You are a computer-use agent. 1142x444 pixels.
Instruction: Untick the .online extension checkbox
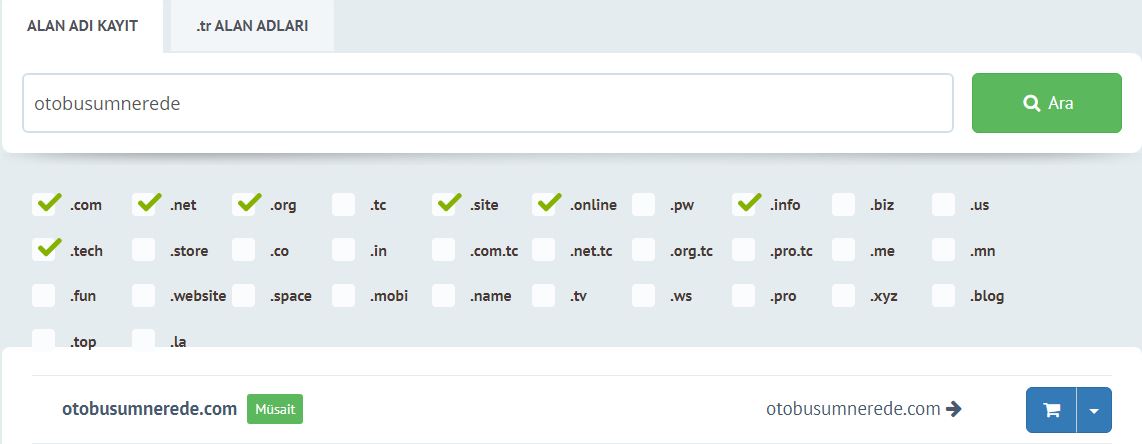[x=543, y=205]
